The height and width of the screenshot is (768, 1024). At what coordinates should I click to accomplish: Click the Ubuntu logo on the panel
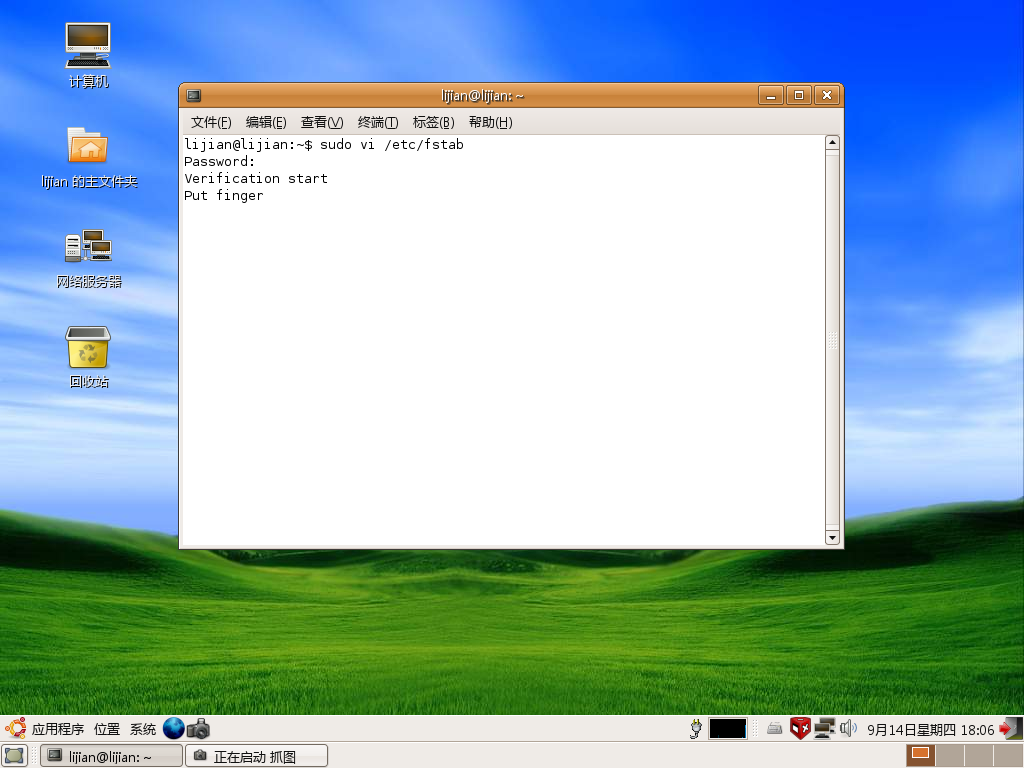pos(16,728)
